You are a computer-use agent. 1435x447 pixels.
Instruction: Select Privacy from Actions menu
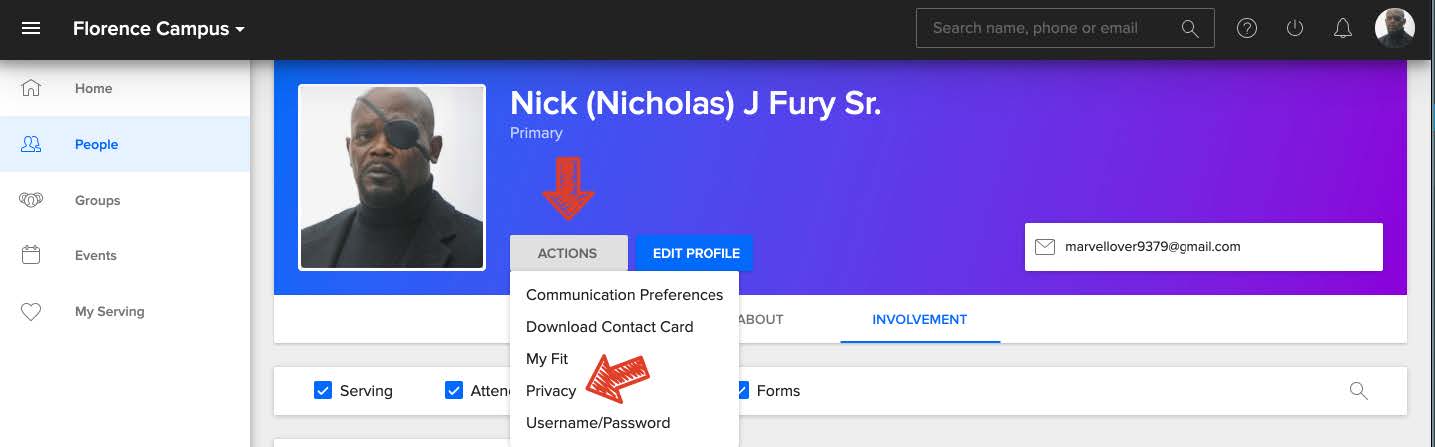(551, 390)
